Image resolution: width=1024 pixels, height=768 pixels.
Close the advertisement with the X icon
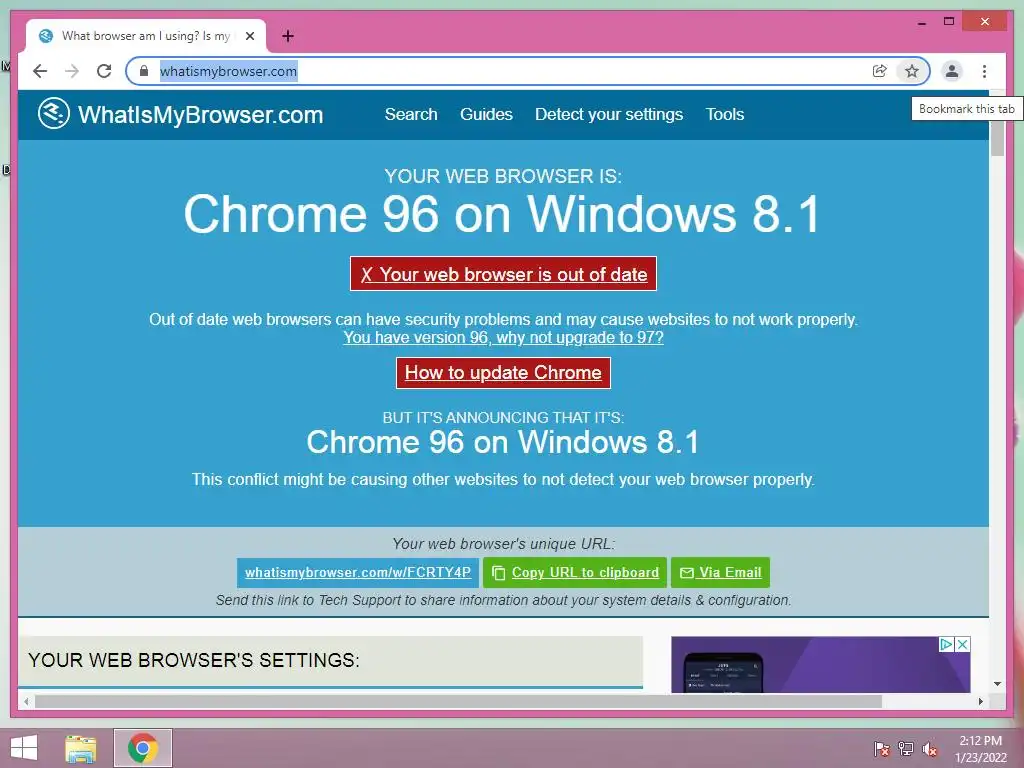click(963, 645)
